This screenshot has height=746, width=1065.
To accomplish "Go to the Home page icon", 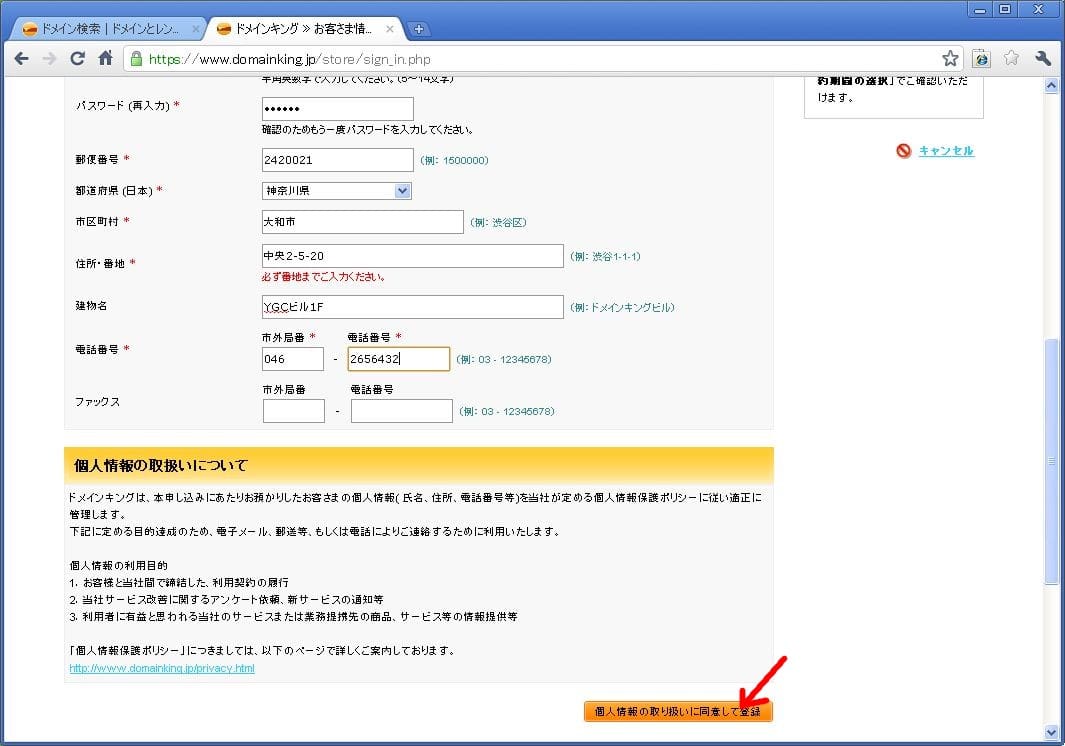I will [105, 59].
